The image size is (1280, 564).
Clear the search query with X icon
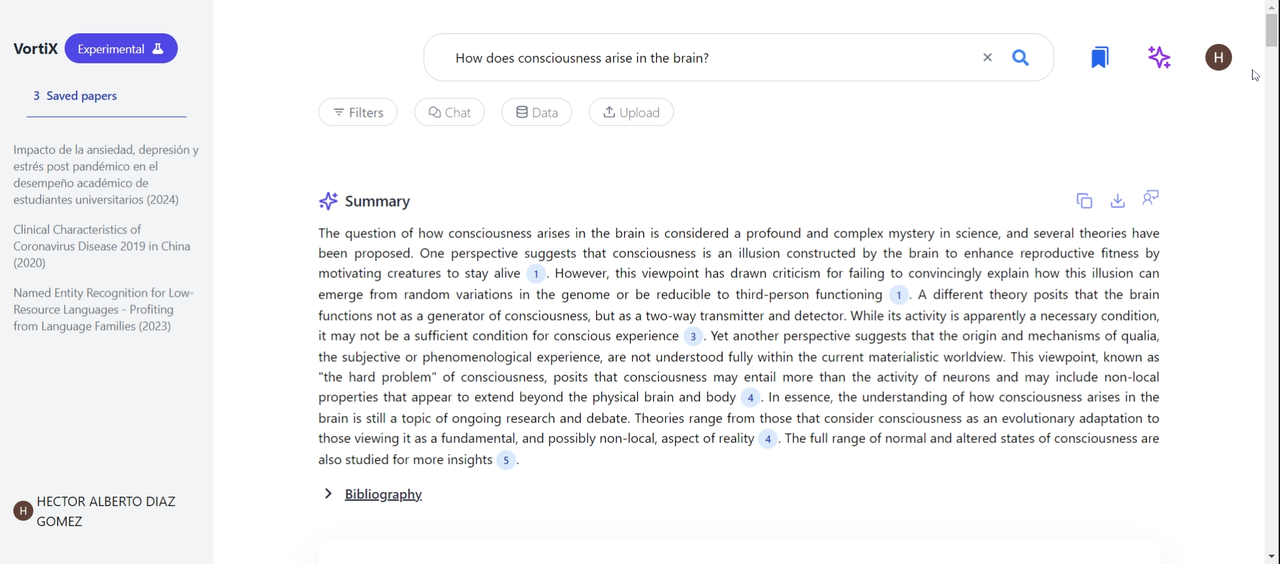(987, 58)
